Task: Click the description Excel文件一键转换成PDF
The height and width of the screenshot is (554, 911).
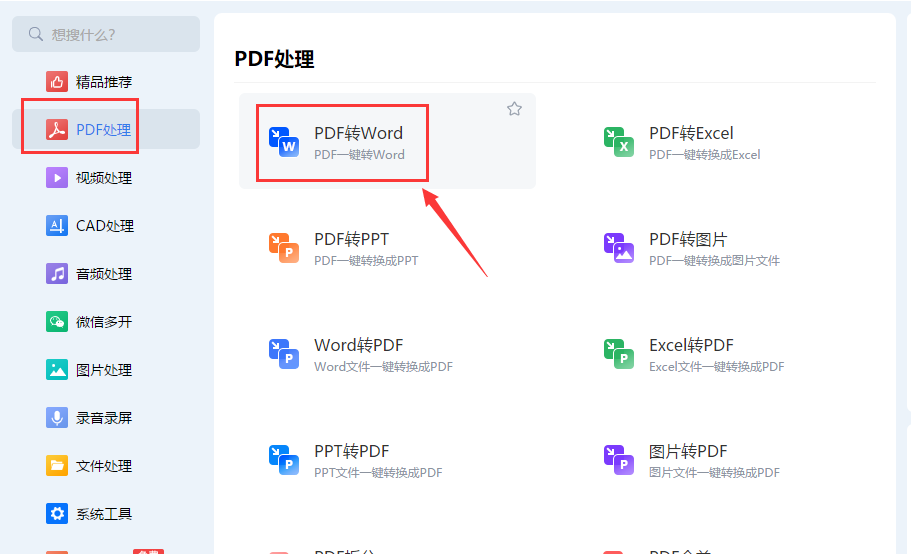Action: pos(716,367)
